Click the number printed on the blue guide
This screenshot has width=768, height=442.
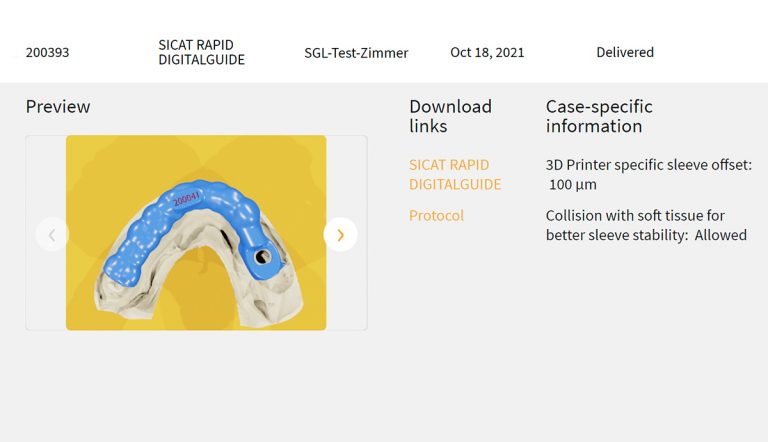(x=186, y=199)
